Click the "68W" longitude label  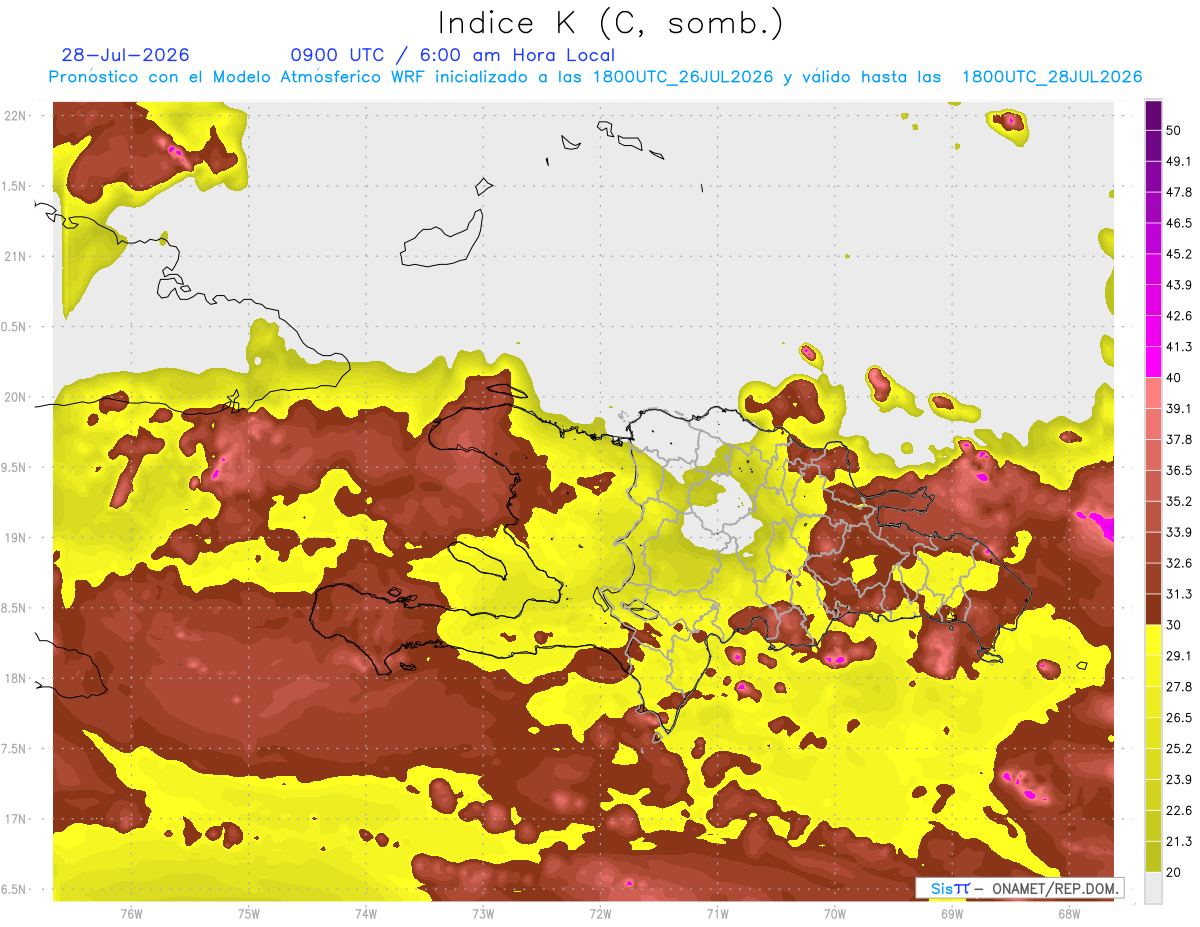point(1069,913)
